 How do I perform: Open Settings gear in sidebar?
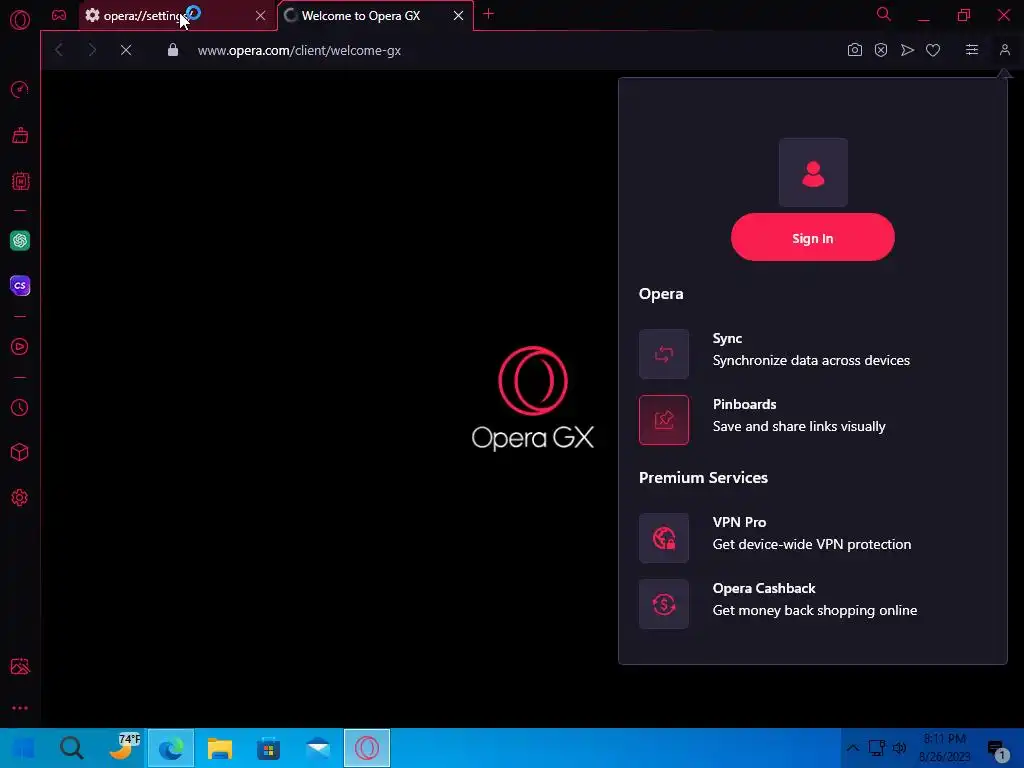pos(20,498)
